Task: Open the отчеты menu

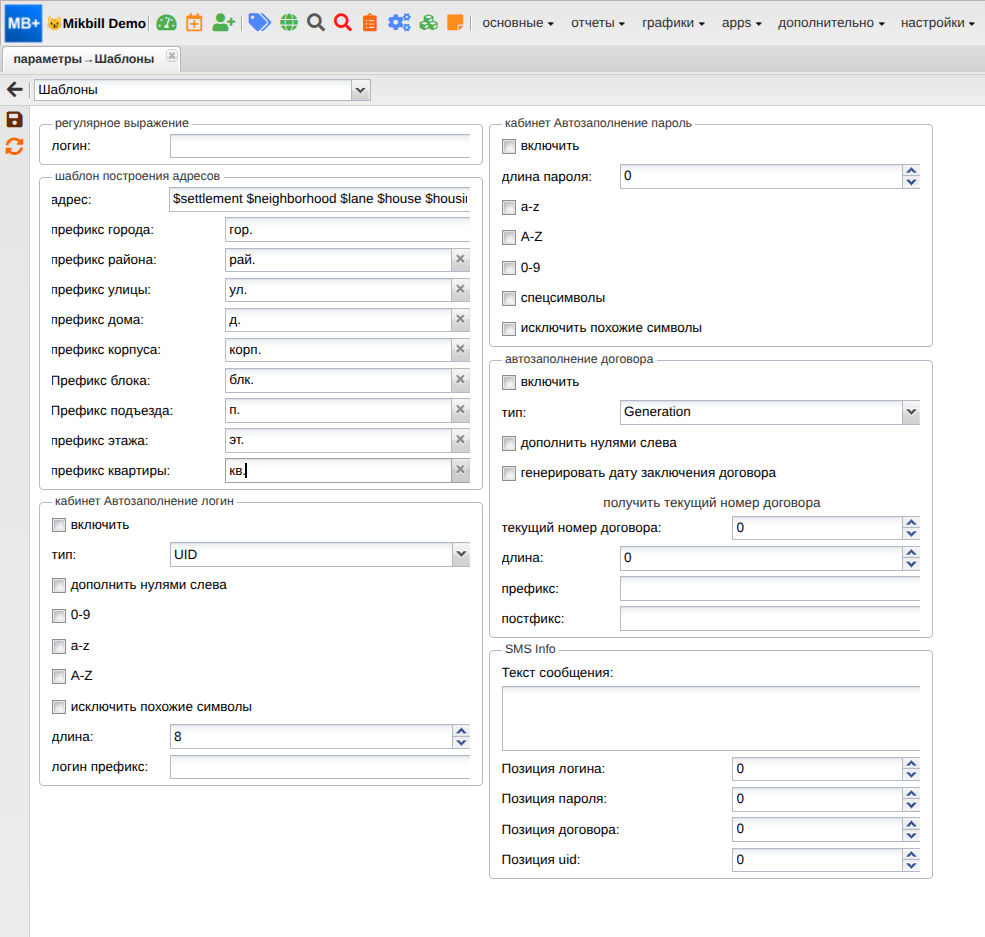Action: click(597, 23)
